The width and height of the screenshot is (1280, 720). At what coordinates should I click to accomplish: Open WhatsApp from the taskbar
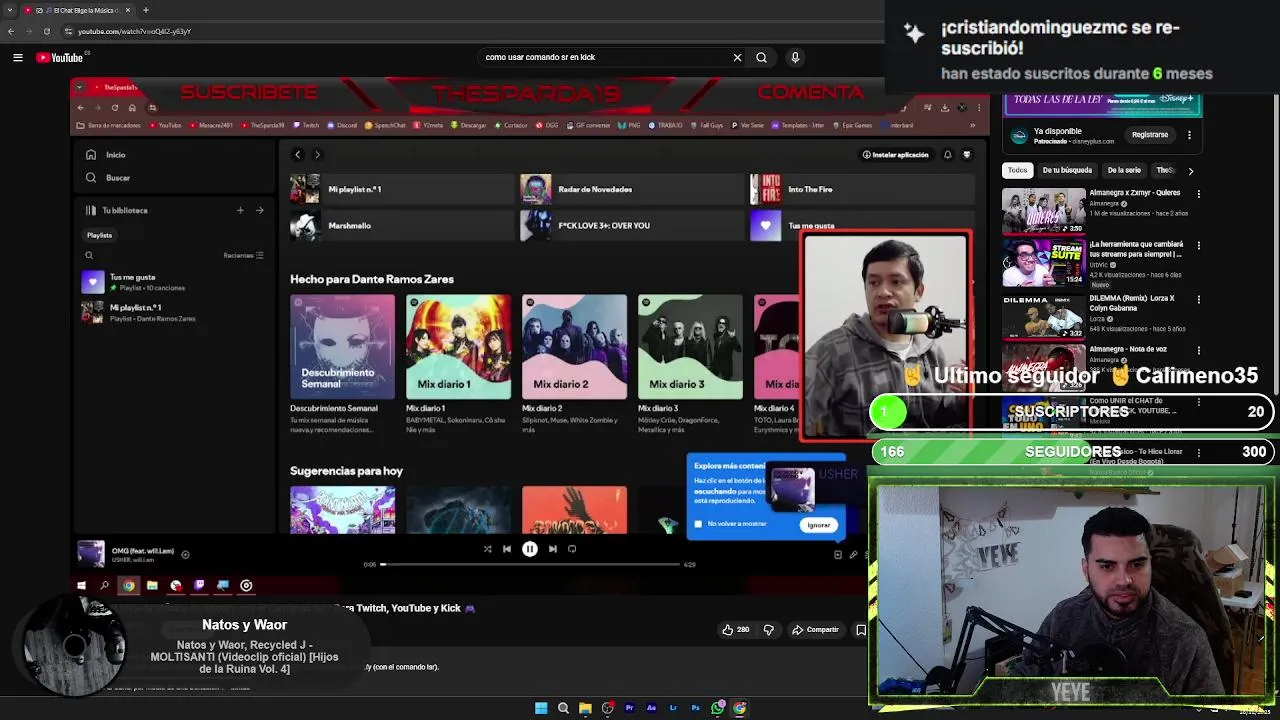[717, 708]
